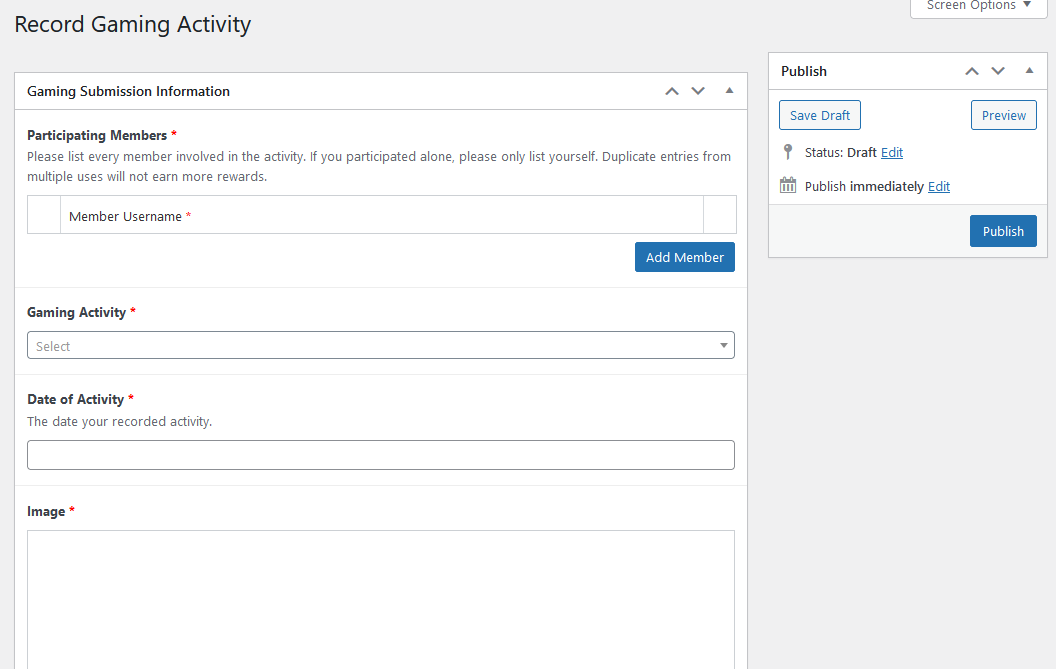Click the pin icon beside Status
Screen dimensions: 1056x669
(788, 153)
